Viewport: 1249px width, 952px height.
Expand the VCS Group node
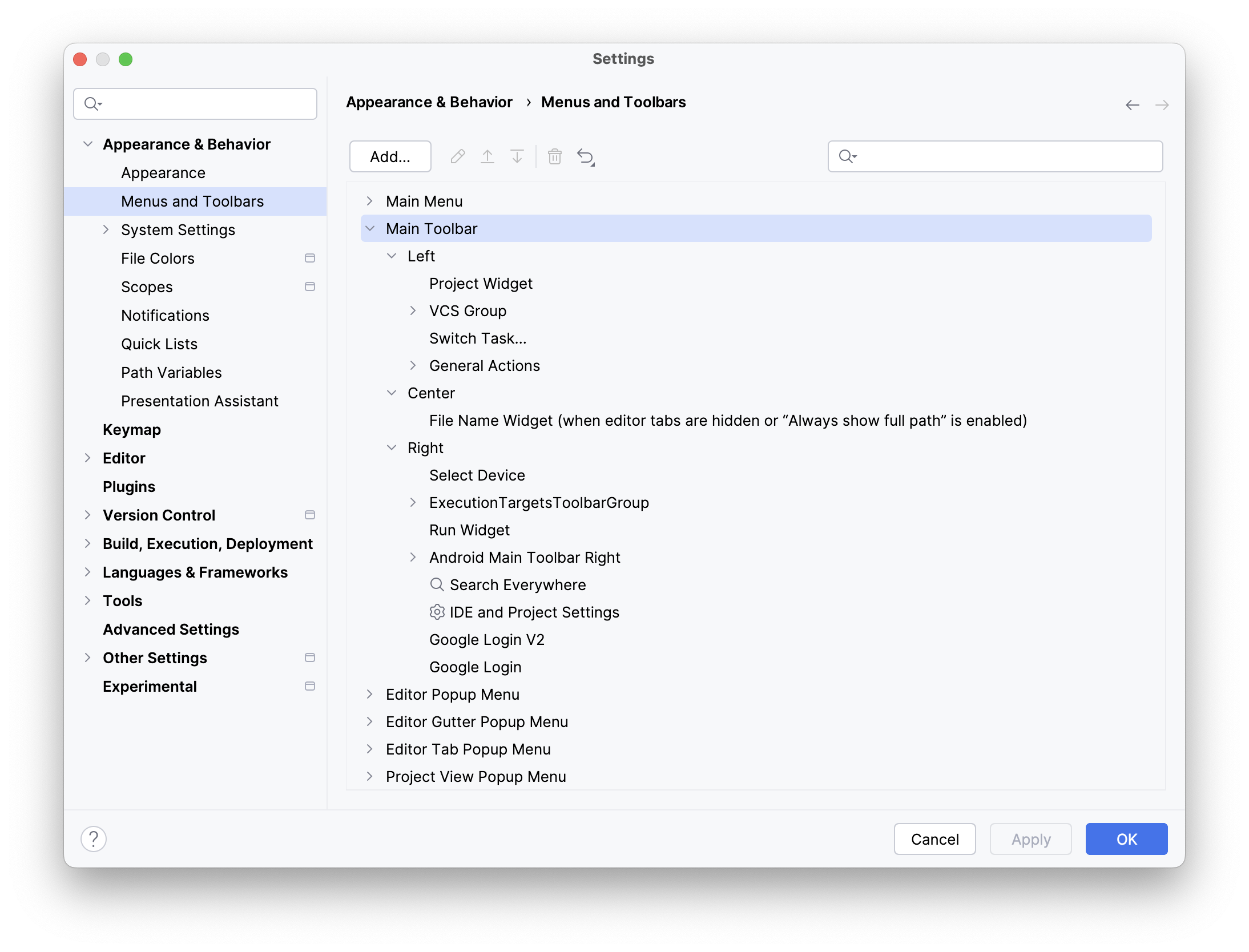point(413,310)
